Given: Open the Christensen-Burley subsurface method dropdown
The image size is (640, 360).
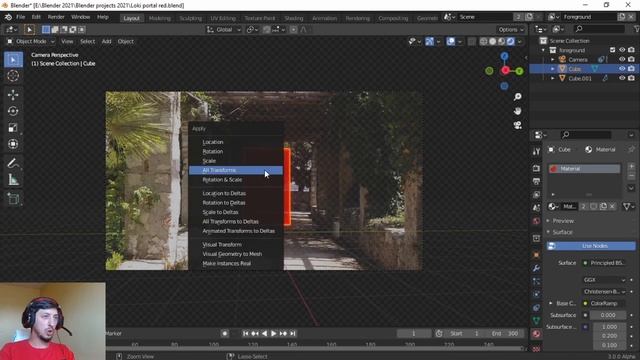Looking at the screenshot, I should [x=604, y=291].
